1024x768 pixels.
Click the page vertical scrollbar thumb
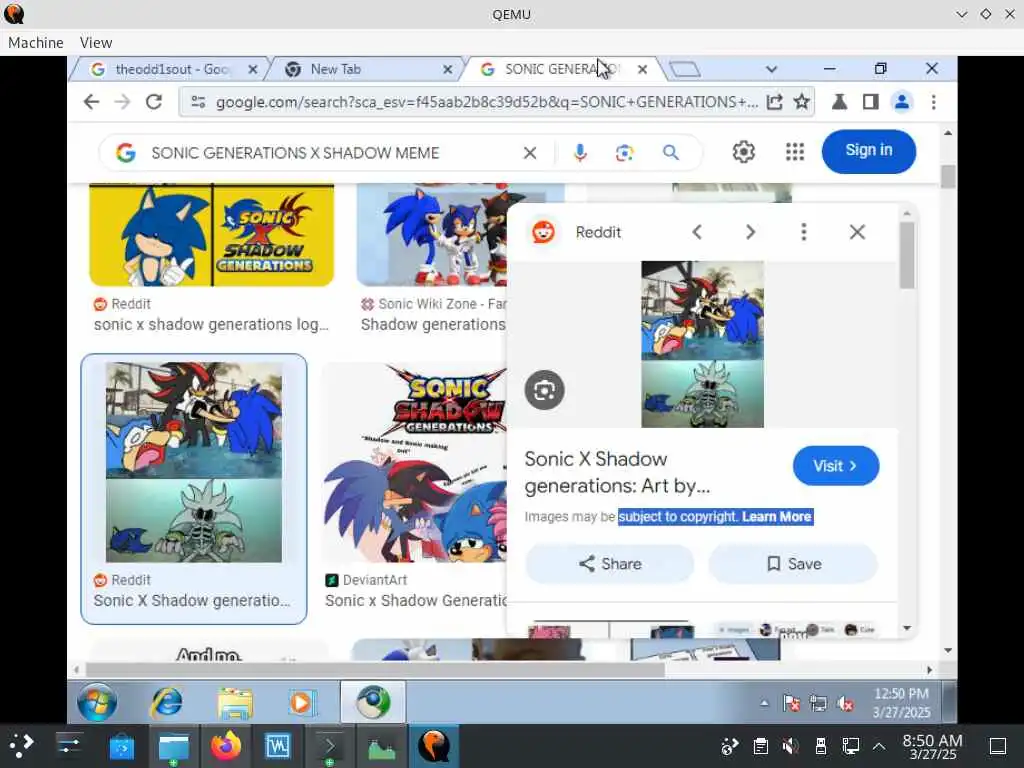pyautogui.click(x=948, y=176)
